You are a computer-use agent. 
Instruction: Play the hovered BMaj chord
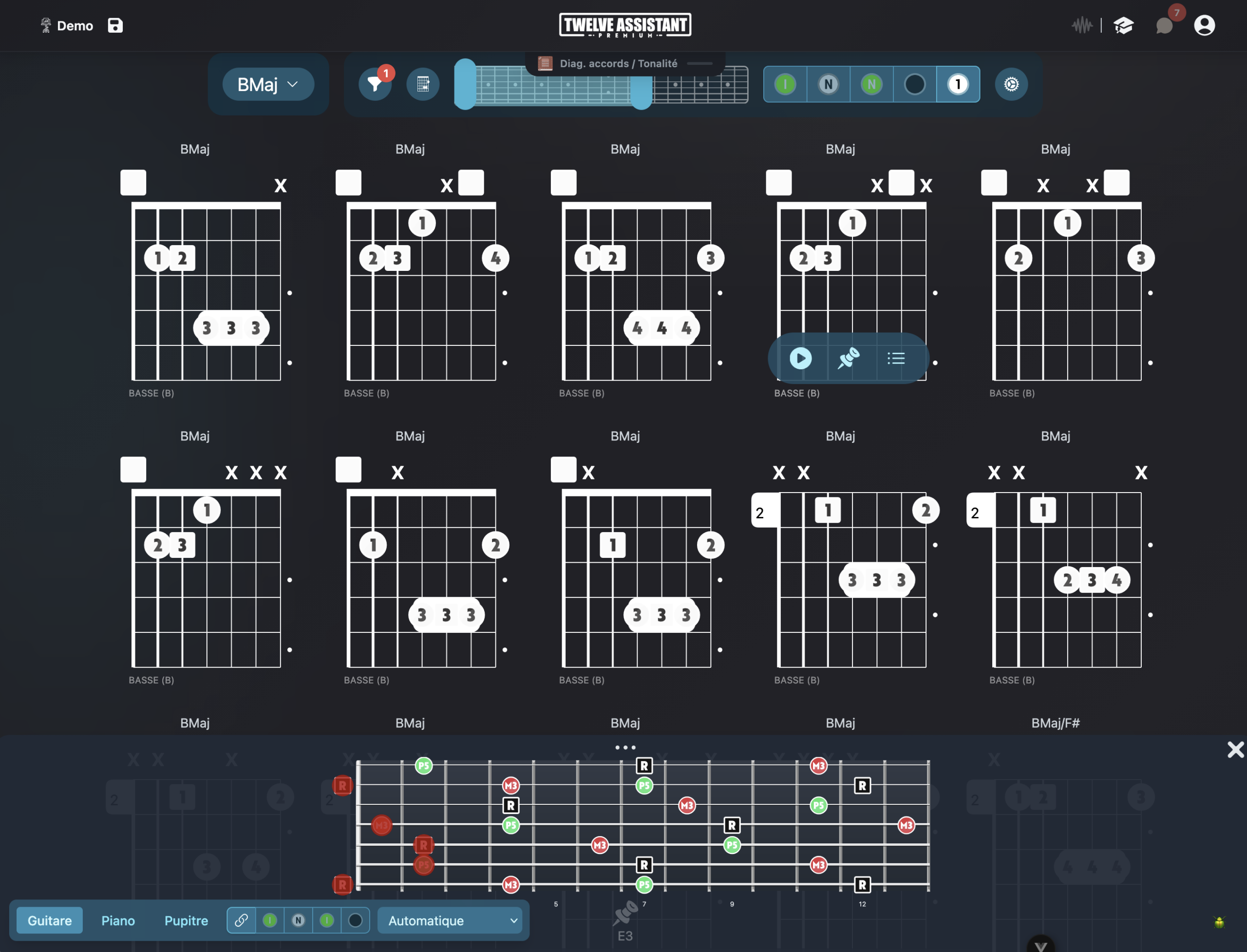point(800,358)
